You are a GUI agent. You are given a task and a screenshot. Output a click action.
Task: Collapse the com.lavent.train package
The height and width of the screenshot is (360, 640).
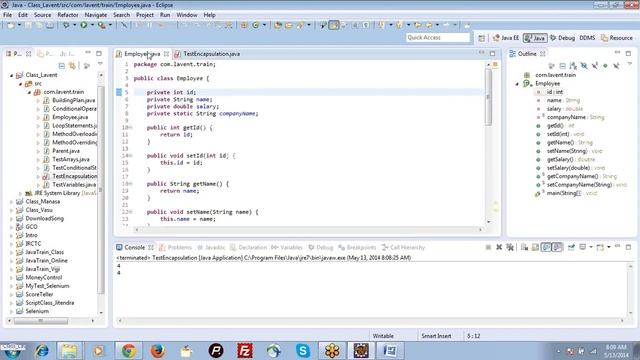click(29, 92)
